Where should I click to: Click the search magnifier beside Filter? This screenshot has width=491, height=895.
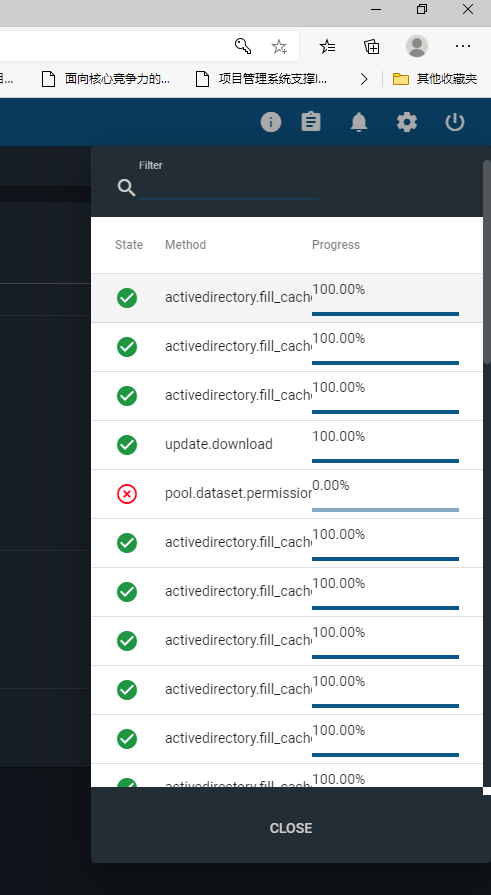click(x=126, y=187)
